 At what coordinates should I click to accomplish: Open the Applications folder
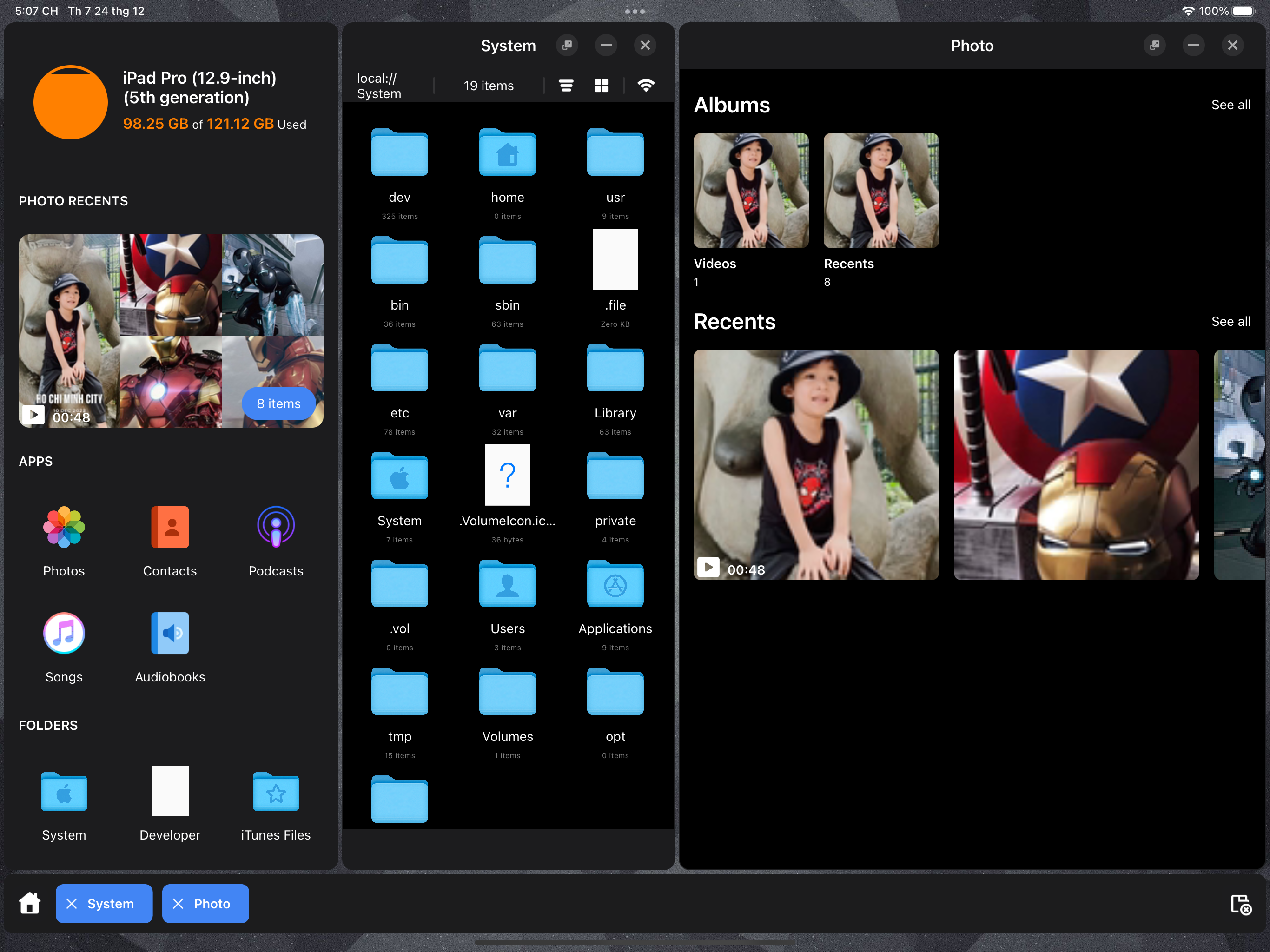(615, 584)
